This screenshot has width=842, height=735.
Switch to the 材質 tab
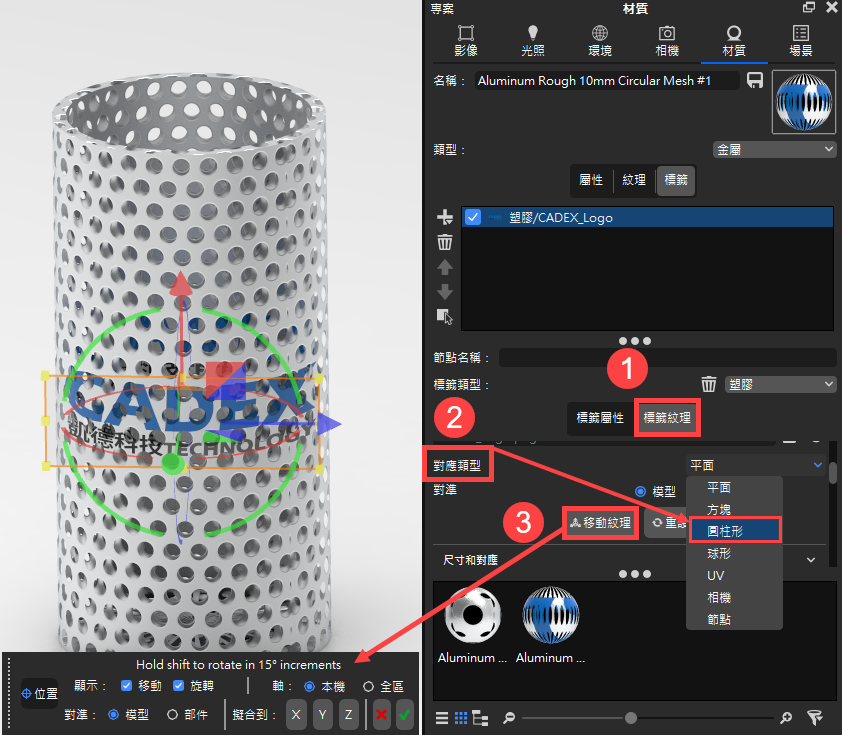(734, 41)
